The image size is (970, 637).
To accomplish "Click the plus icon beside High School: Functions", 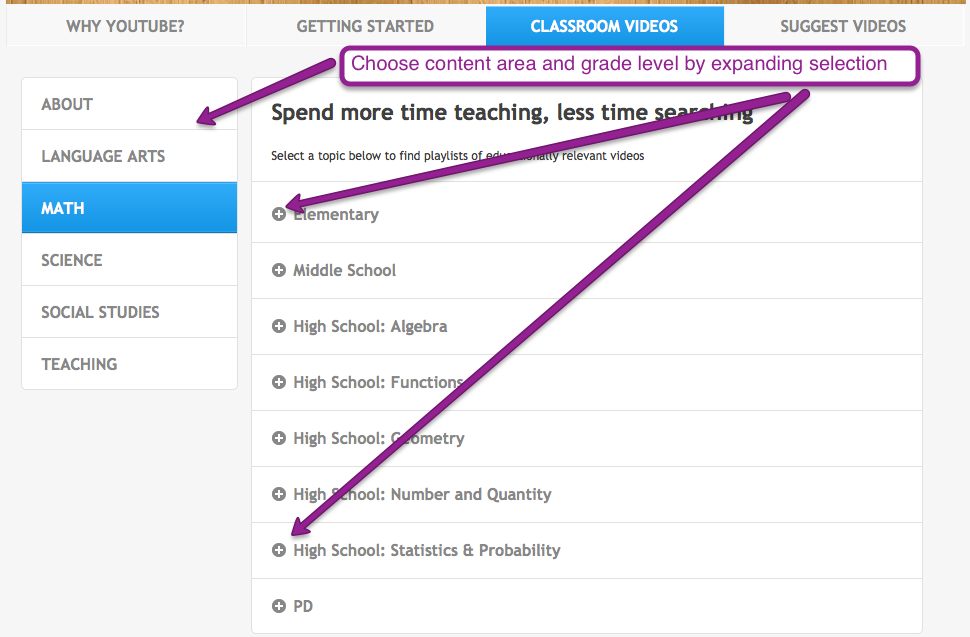I will click(278, 382).
